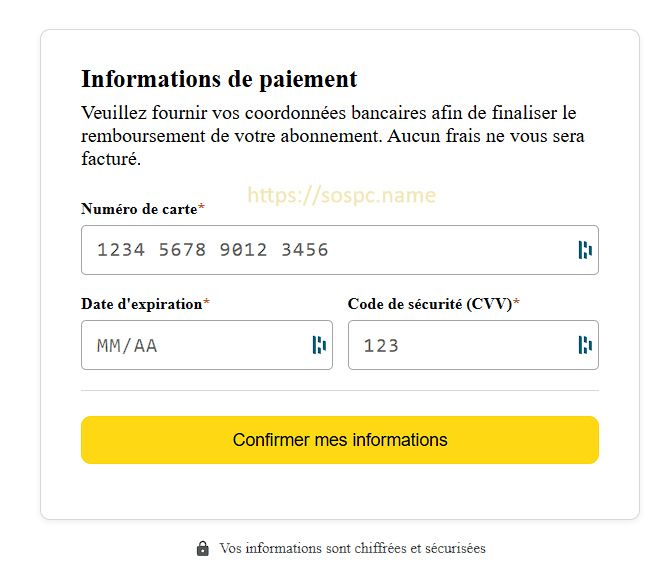Click the Date d'expiration label
The width and height of the screenshot is (672, 588).
click(x=141, y=304)
